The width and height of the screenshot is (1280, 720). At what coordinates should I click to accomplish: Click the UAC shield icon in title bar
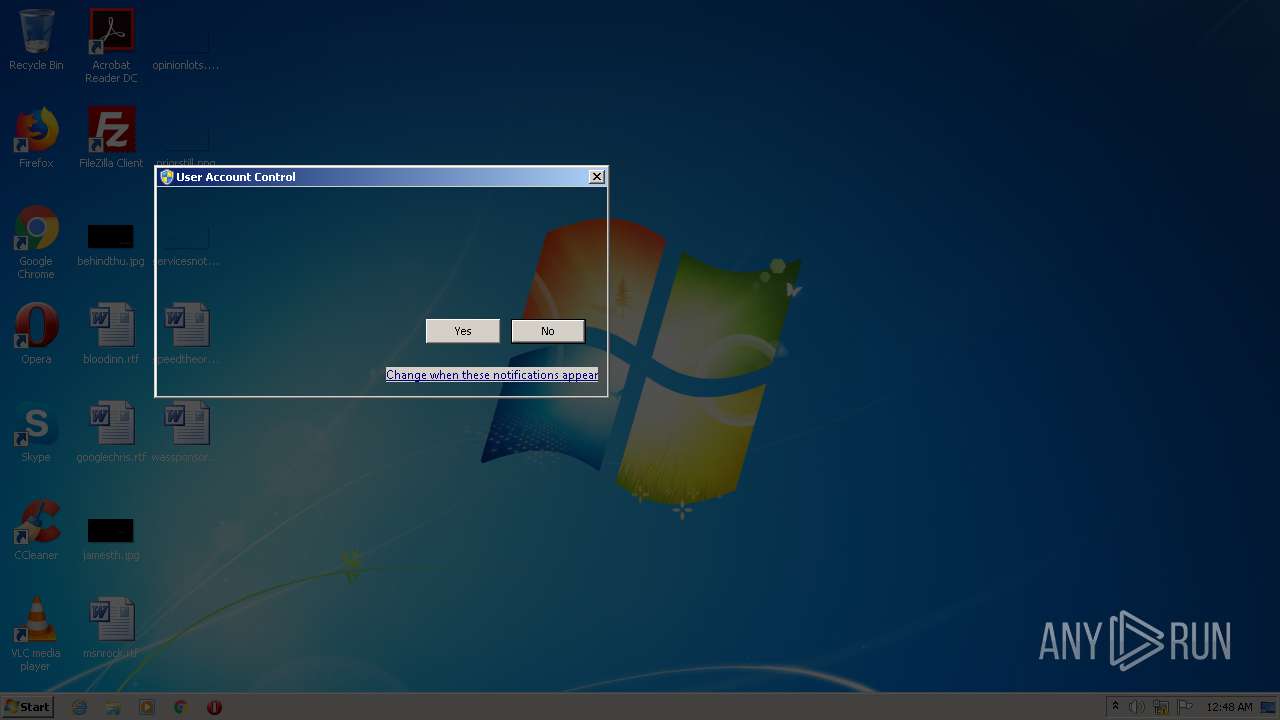click(167, 177)
